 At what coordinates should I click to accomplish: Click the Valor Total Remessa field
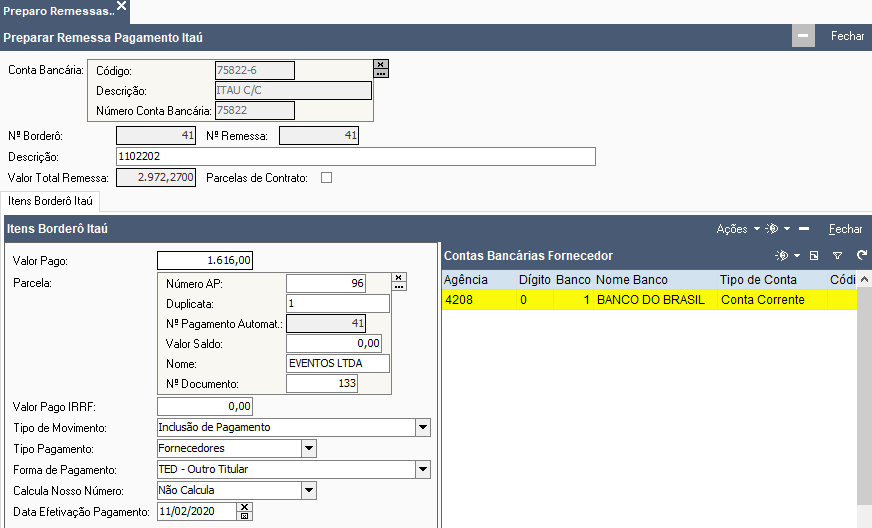[156, 177]
